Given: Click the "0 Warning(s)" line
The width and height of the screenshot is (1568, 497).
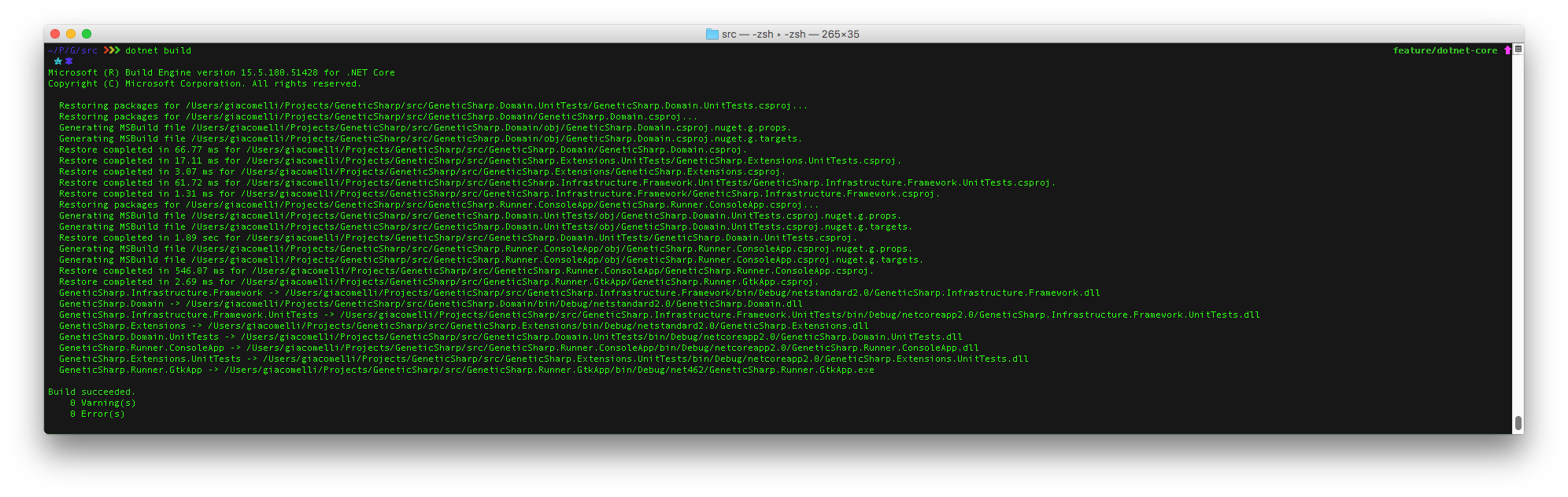Looking at the screenshot, I should tap(103, 403).
